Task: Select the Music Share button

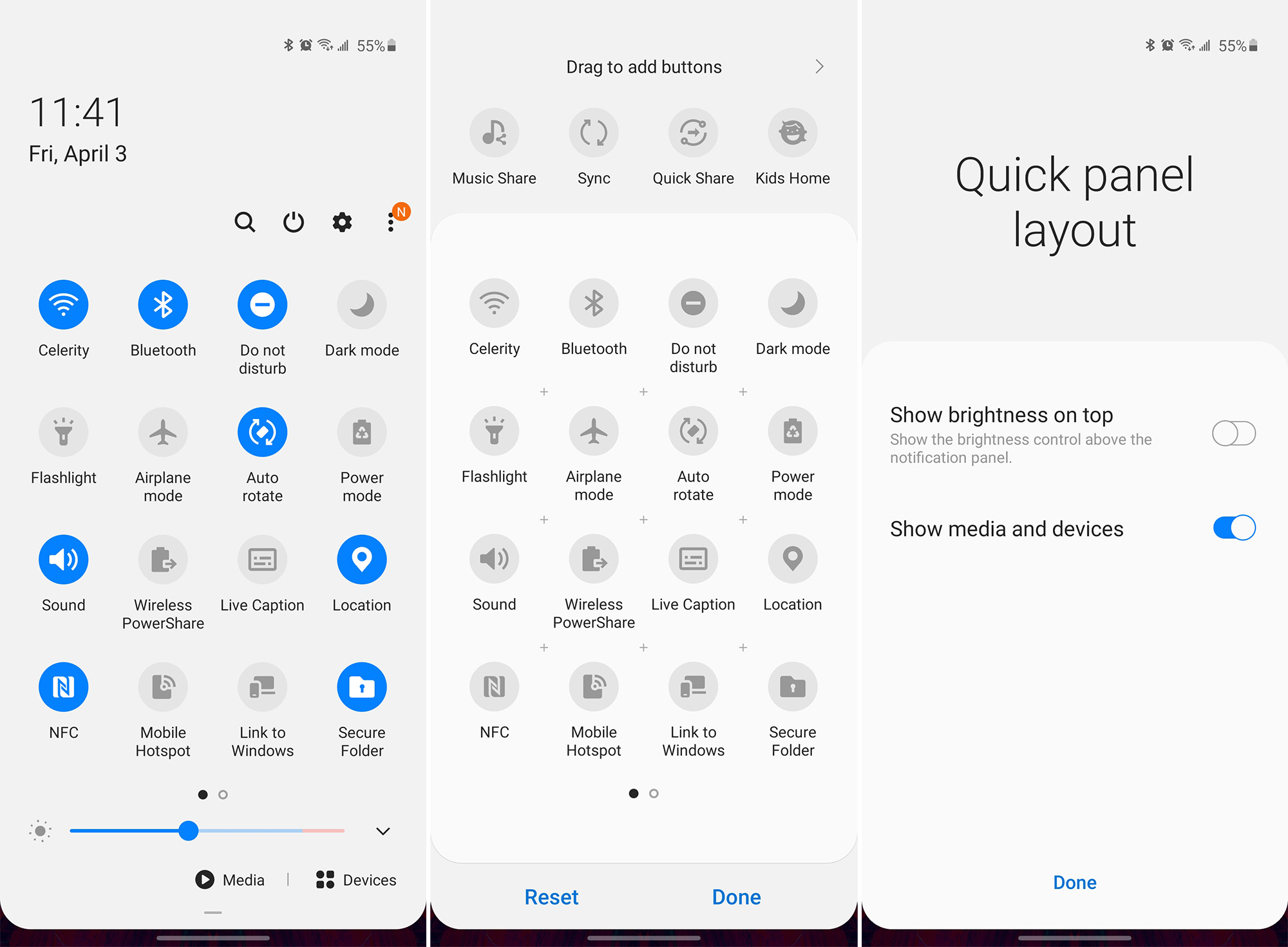Action: (495, 133)
